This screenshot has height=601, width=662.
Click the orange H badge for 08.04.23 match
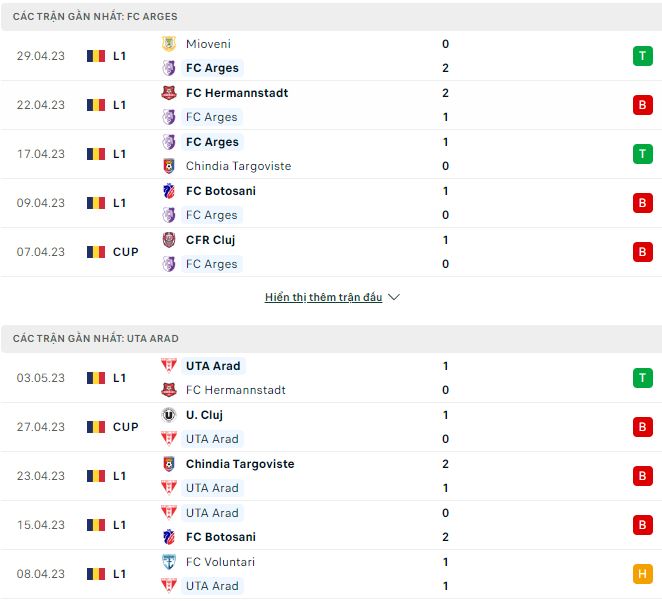click(x=642, y=574)
